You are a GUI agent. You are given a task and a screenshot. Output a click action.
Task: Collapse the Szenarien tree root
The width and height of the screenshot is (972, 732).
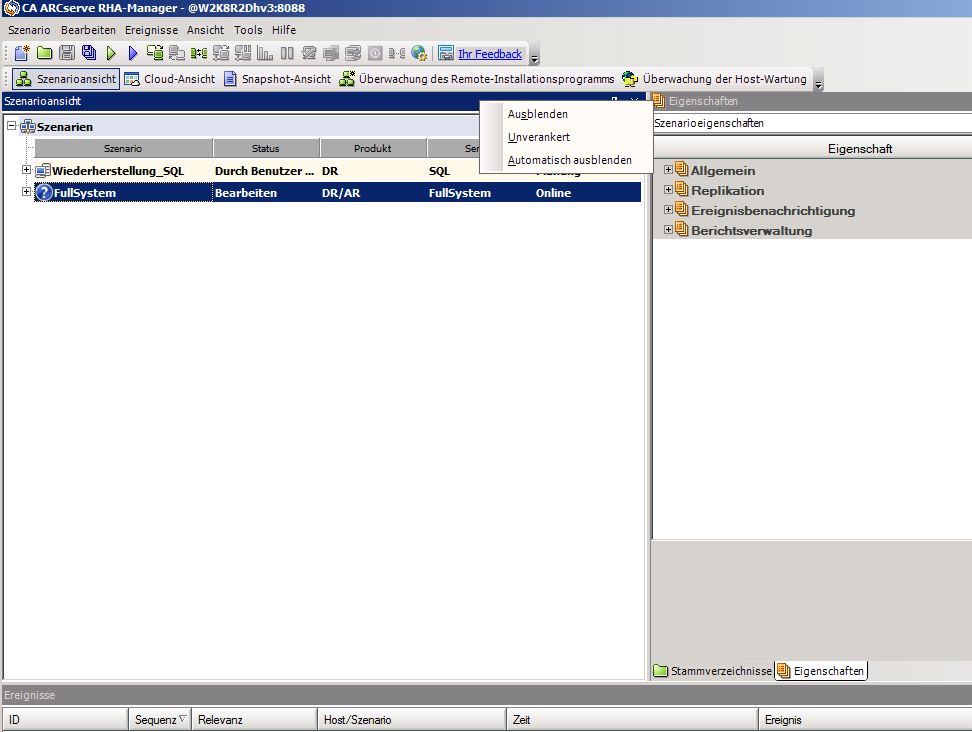pyautogui.click(x=11, y=126)
